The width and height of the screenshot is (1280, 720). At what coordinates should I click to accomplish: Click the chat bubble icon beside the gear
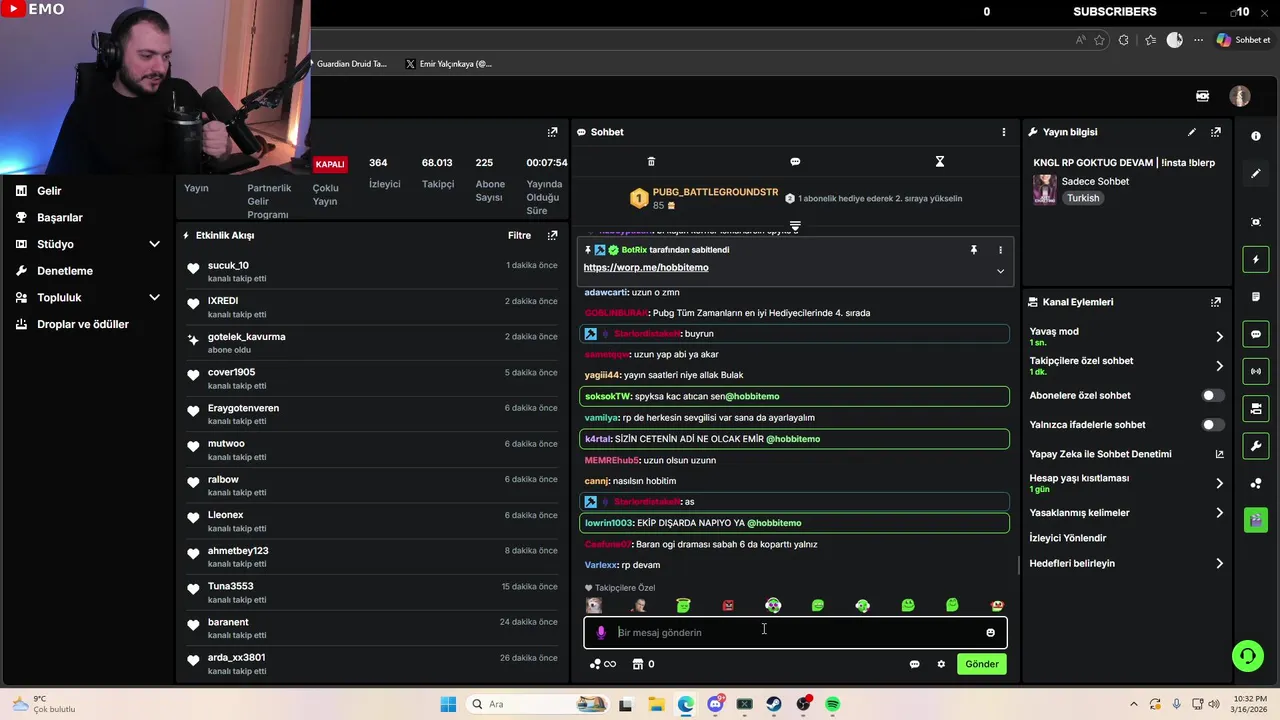coord(914,664)
